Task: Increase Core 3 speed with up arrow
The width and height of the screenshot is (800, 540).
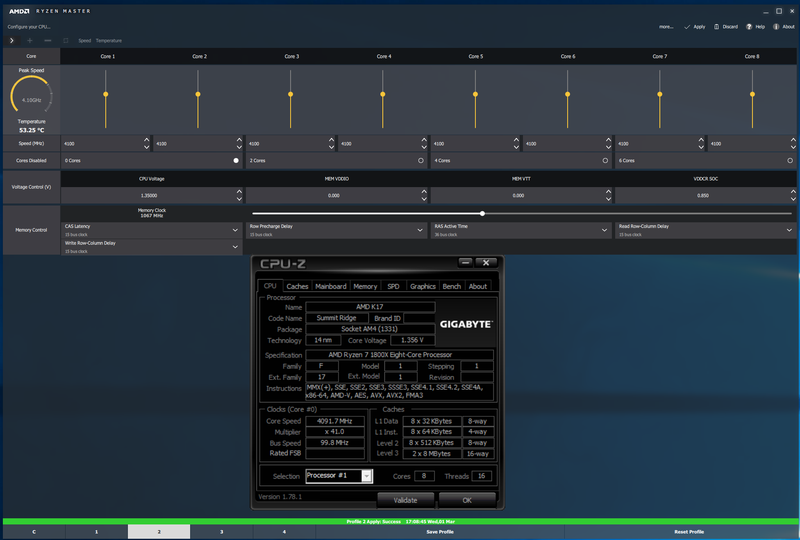Action: pos(332,139)
